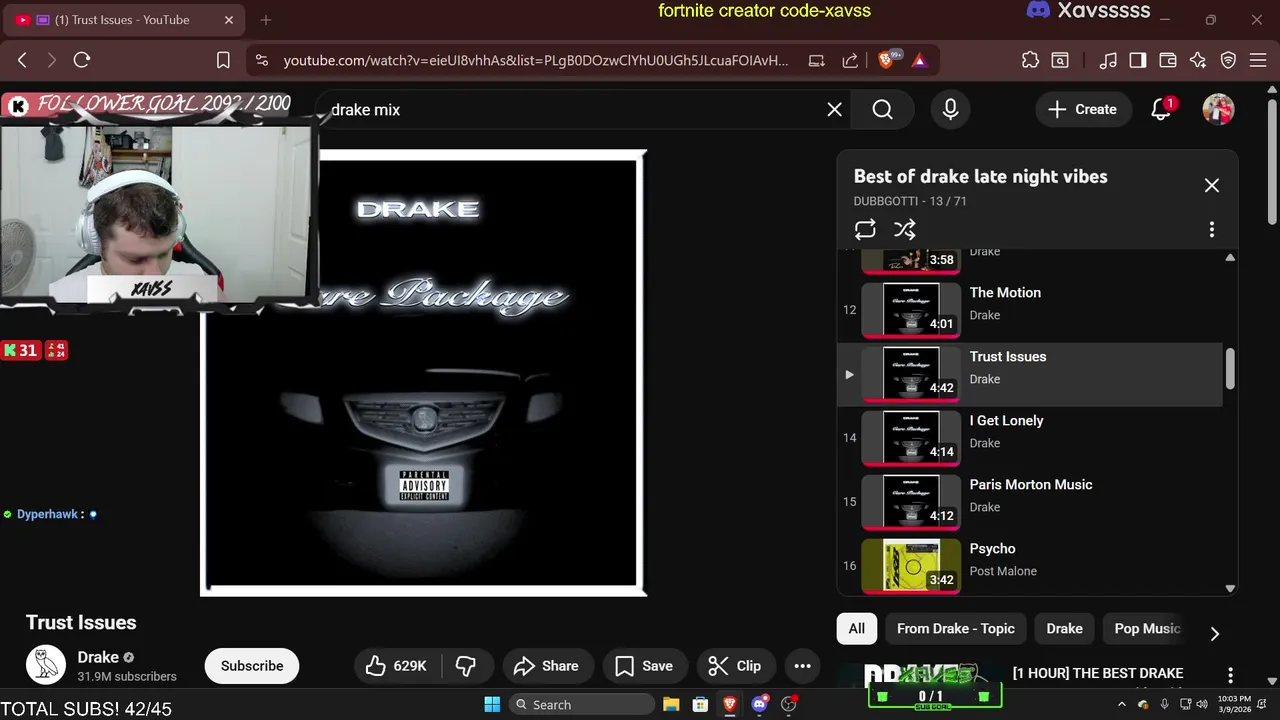
Task: Like the Trust Issues video
Action: [397, 665]
